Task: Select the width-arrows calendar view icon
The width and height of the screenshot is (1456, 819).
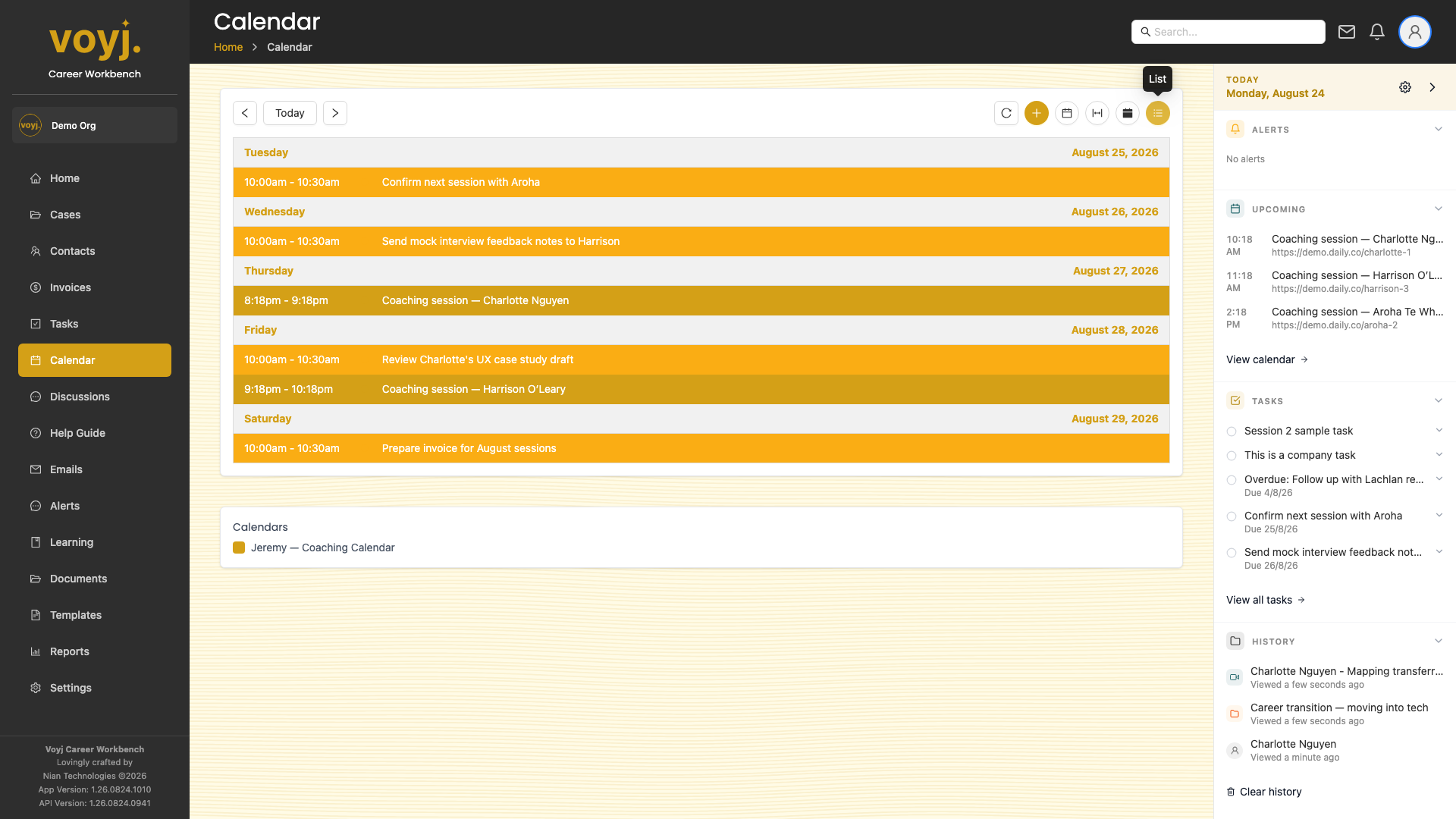Action: (1097, 113)
